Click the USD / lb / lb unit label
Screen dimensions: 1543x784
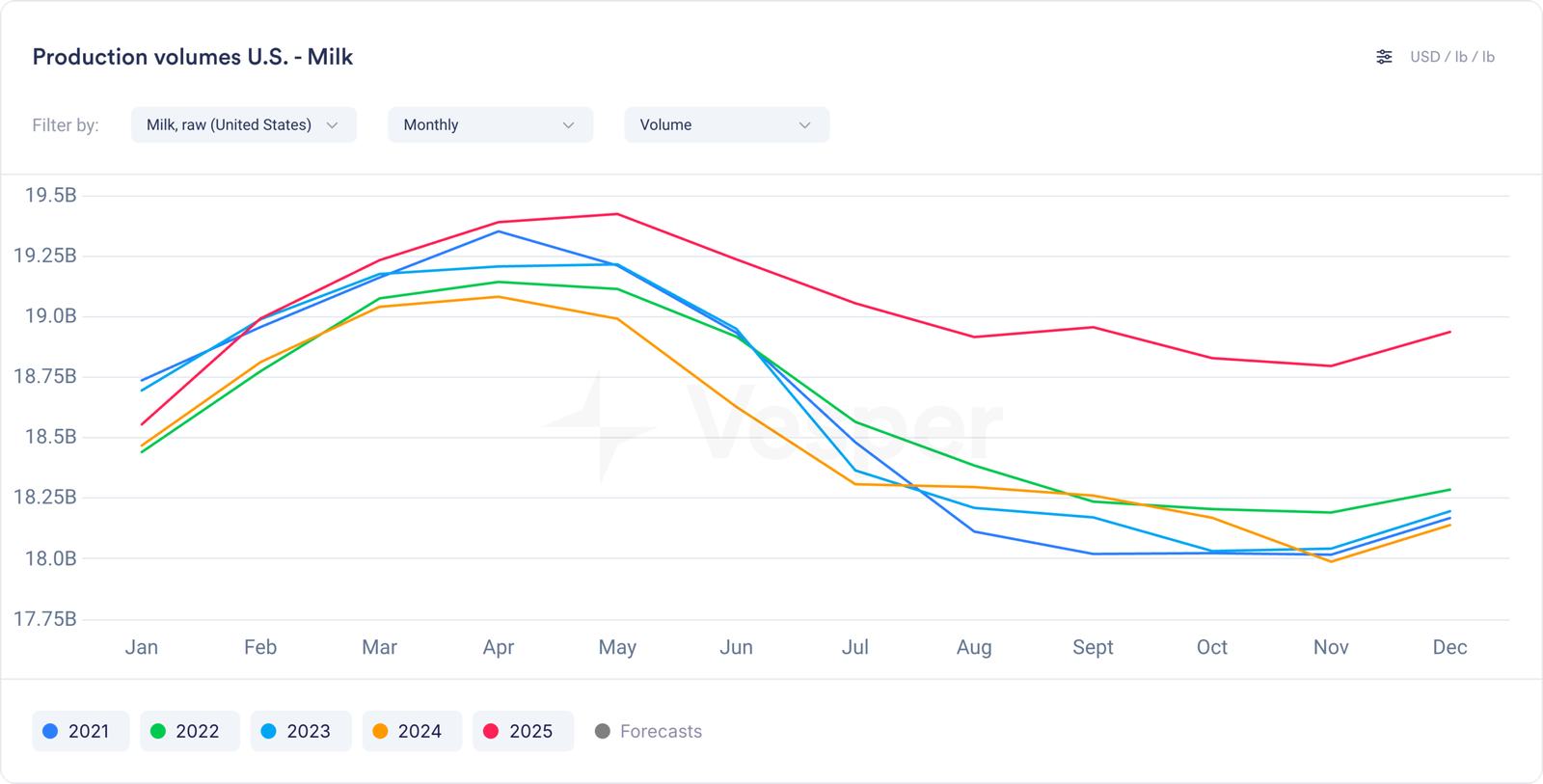pyautogui.click(x=1451, y=57)
